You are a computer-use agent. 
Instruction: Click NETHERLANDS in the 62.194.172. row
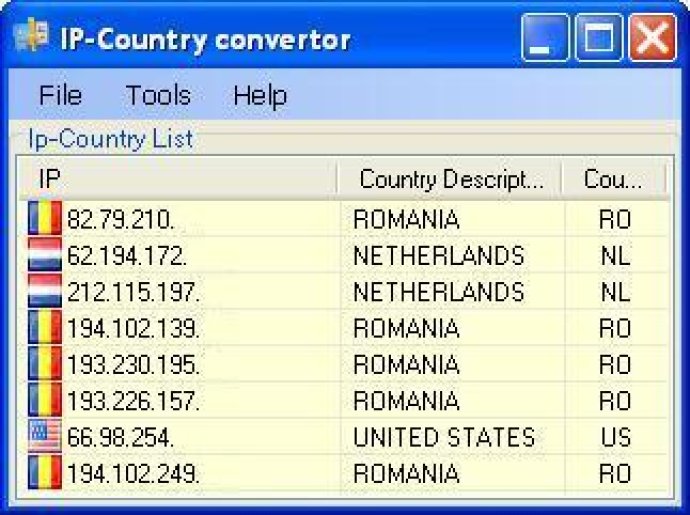tap(439, 256)
